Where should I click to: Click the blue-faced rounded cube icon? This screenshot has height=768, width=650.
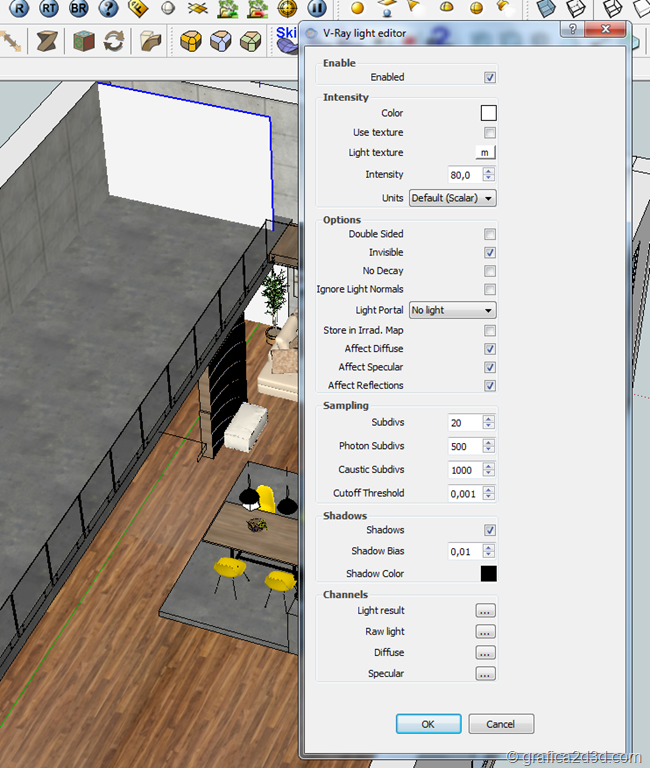click(221, 42)
